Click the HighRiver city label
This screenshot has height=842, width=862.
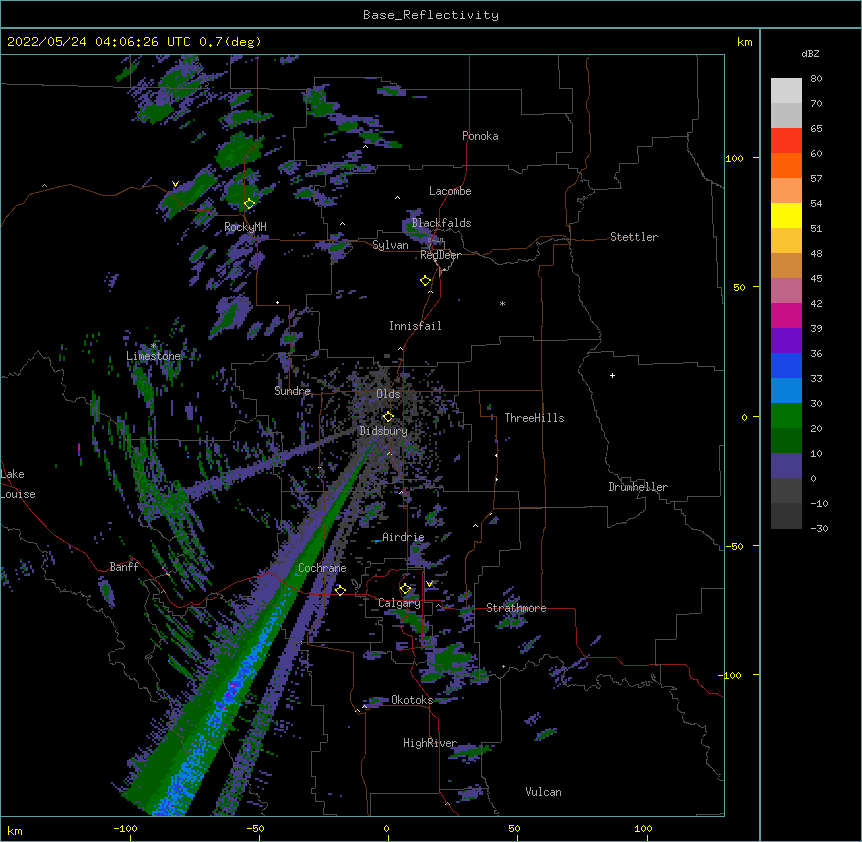(x=430, y=743)
